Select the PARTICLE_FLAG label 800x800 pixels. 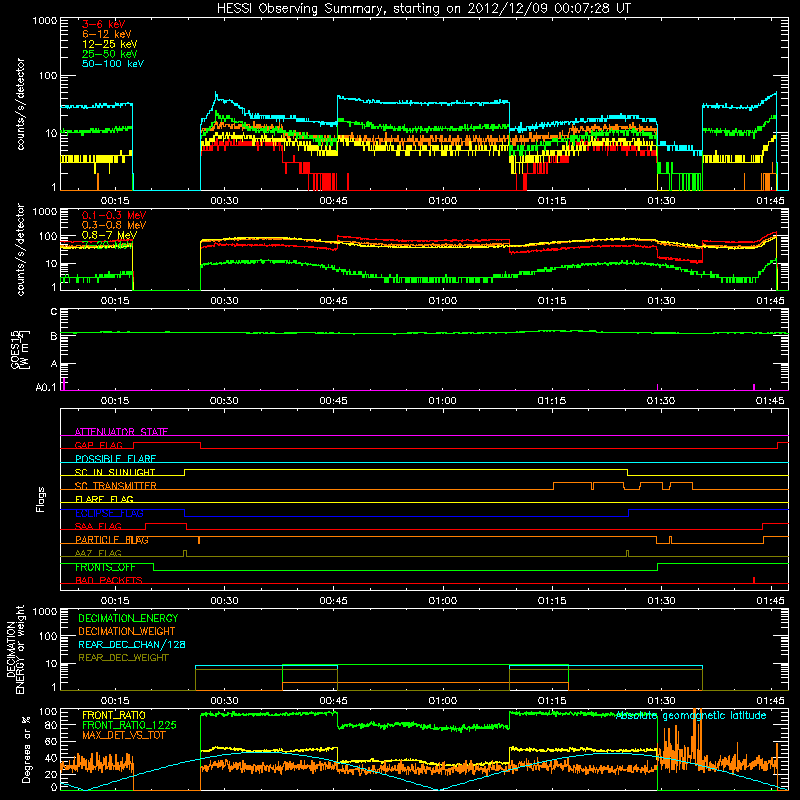point(112,540)
